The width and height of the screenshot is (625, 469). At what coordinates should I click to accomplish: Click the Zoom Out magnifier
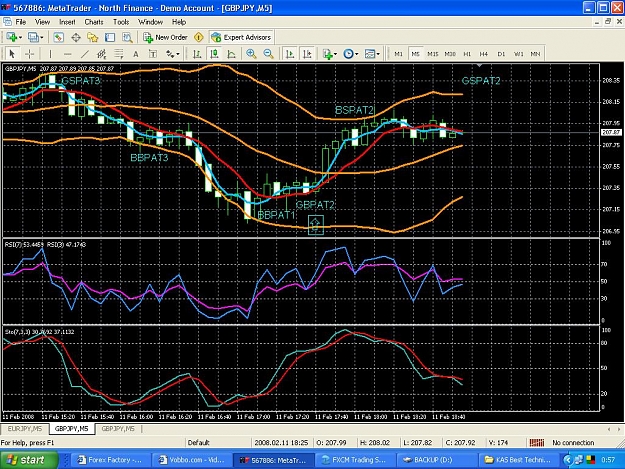[269, 54]
